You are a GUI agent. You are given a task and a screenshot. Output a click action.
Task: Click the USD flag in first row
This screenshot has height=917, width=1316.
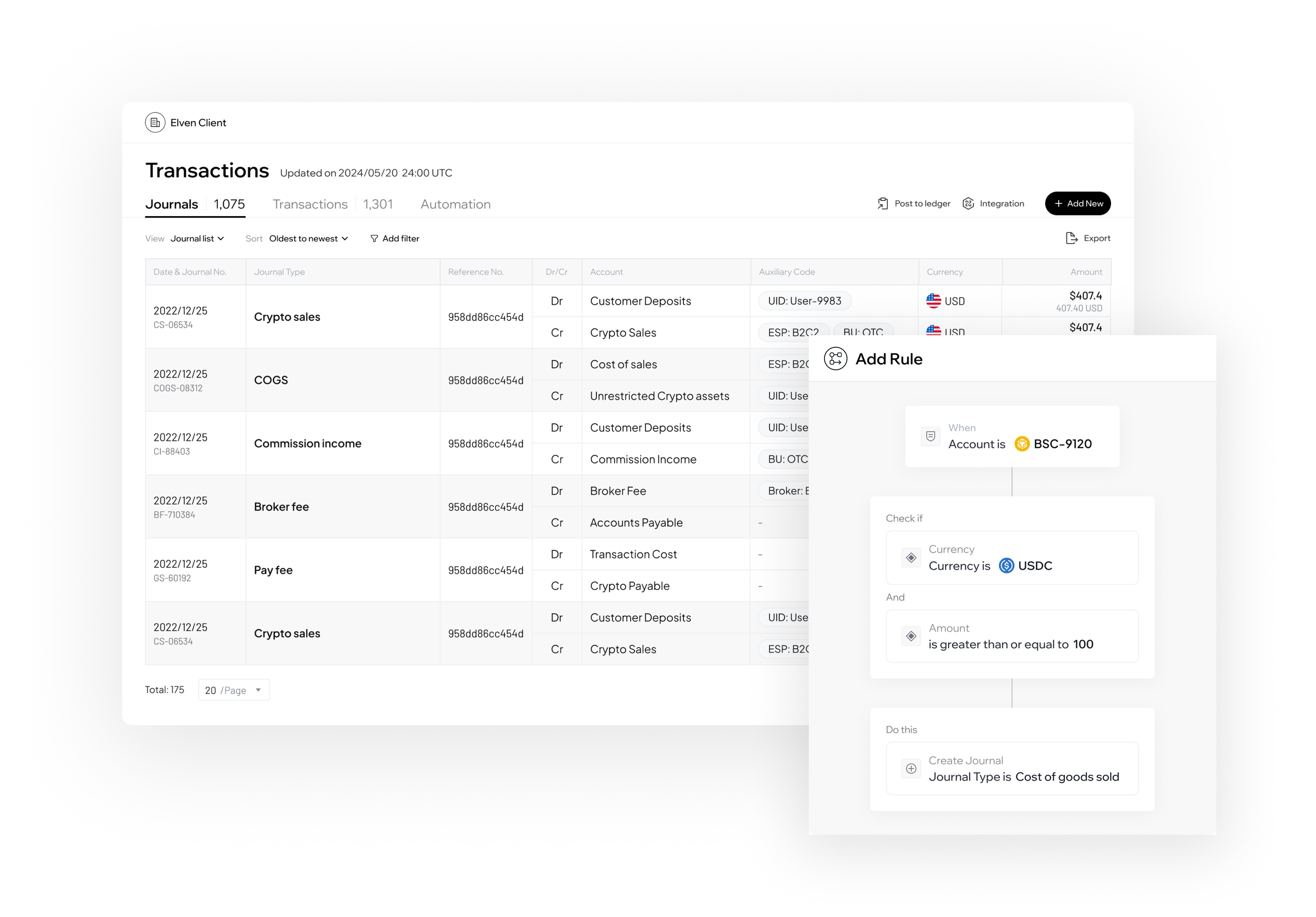pos(933,301)
